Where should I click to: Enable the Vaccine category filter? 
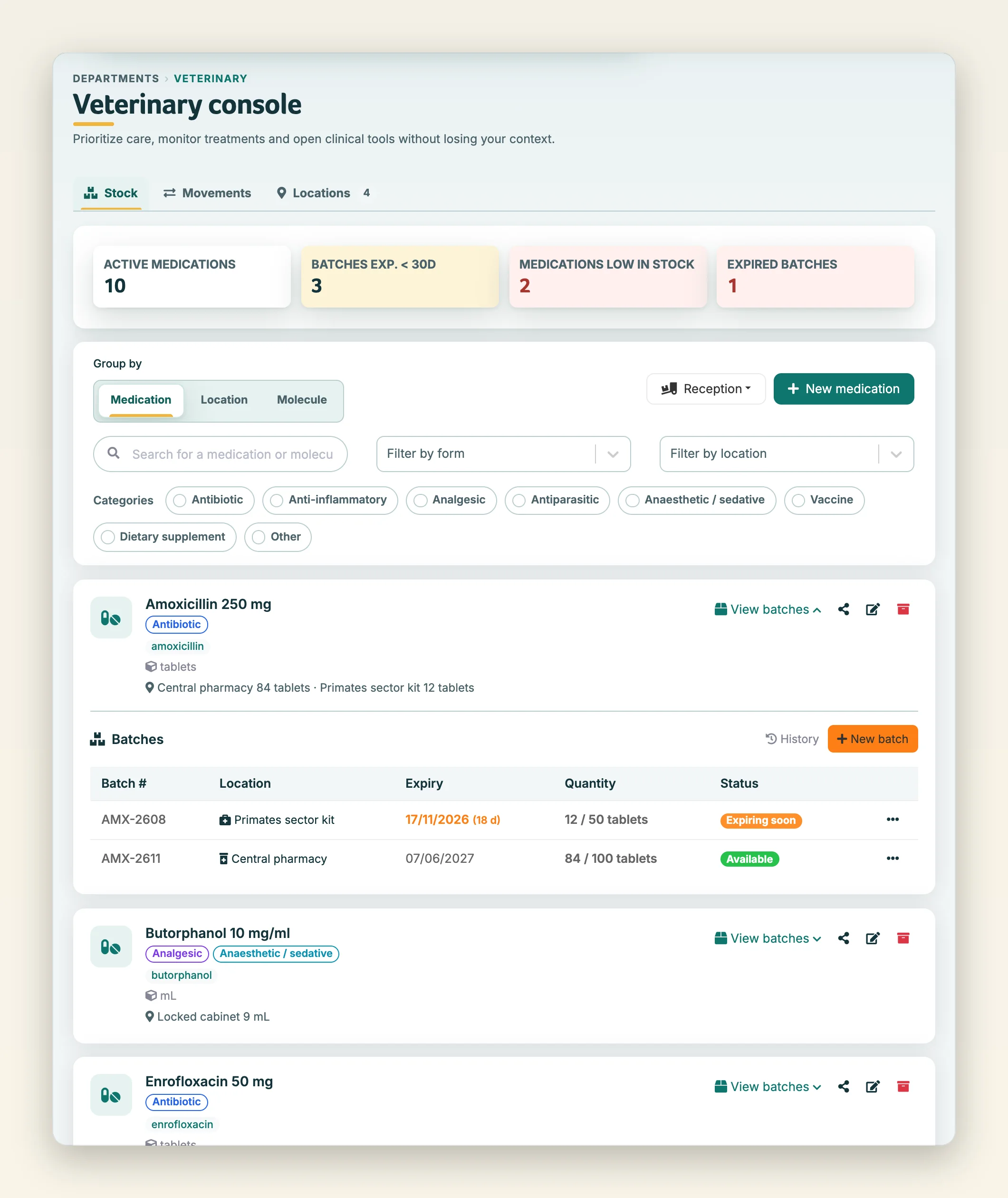pyautogui.click(x=824, y=500)
